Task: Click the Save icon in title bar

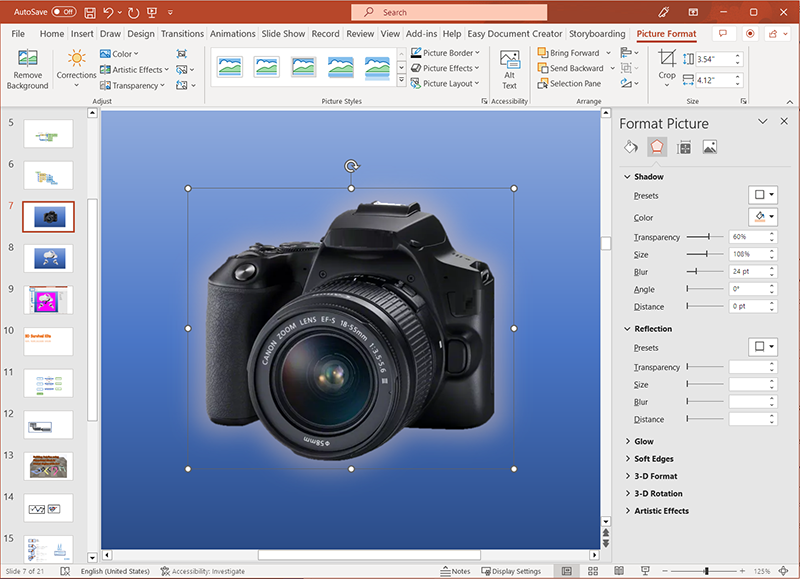Action: click(90, 12)
